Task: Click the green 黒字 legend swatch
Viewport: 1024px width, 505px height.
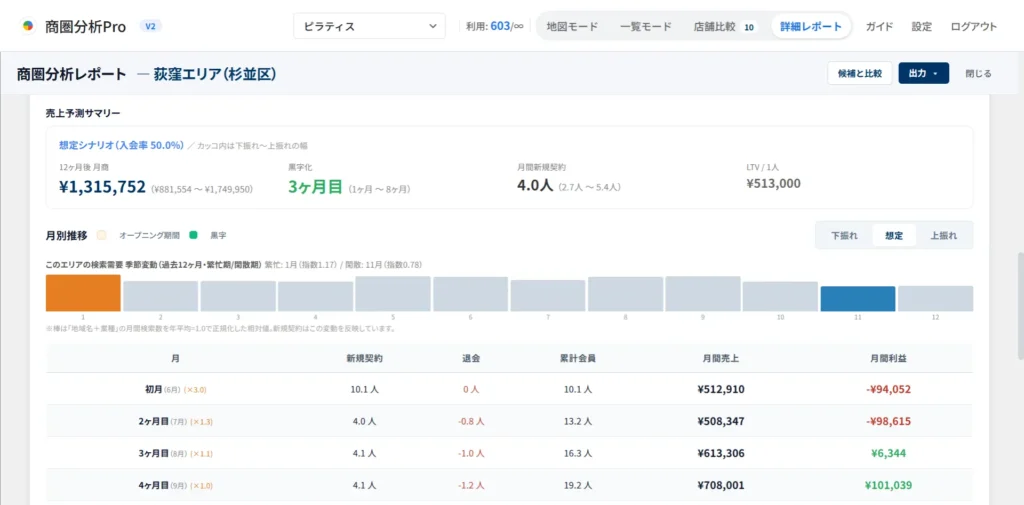Action: click(x=193, y=235)
